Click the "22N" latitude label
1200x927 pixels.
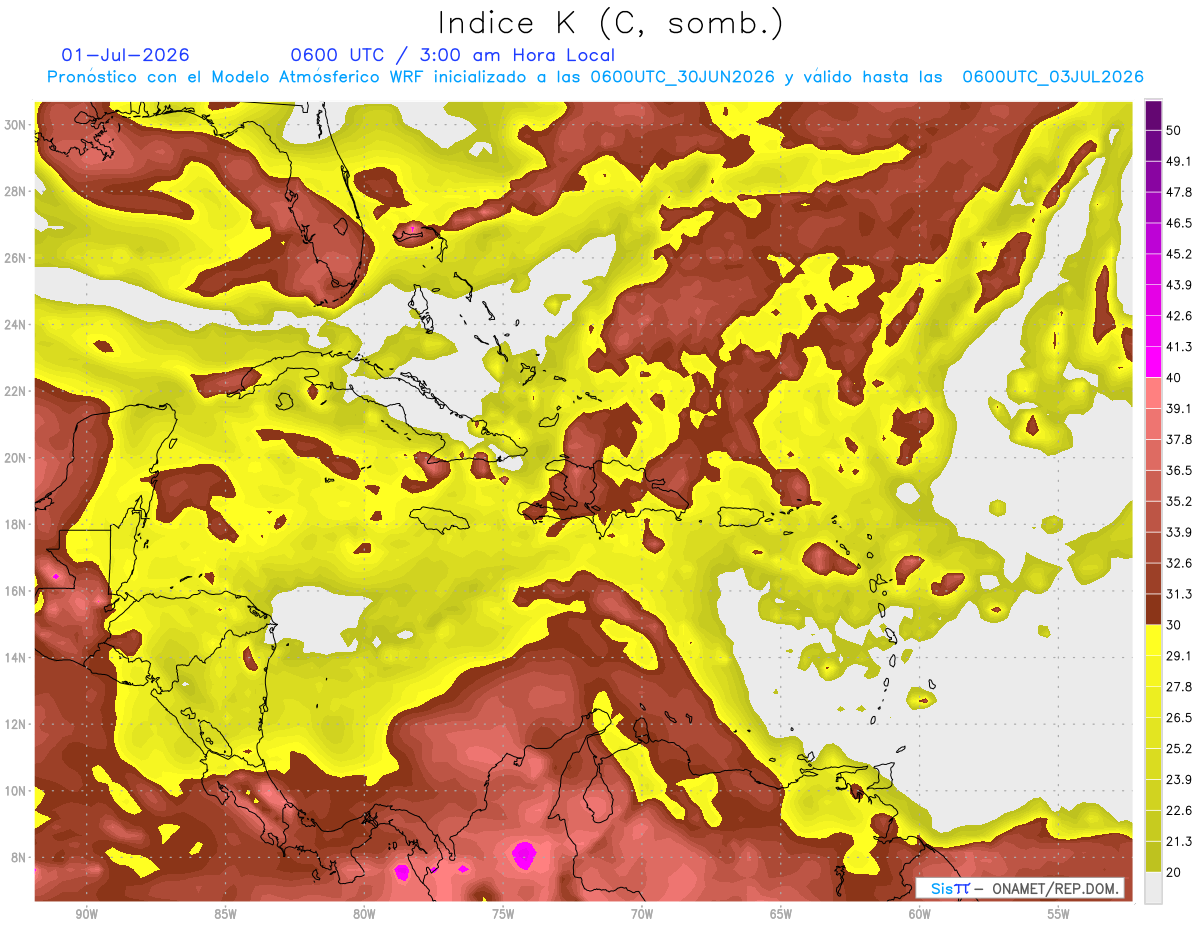click(x=16, y=391)
